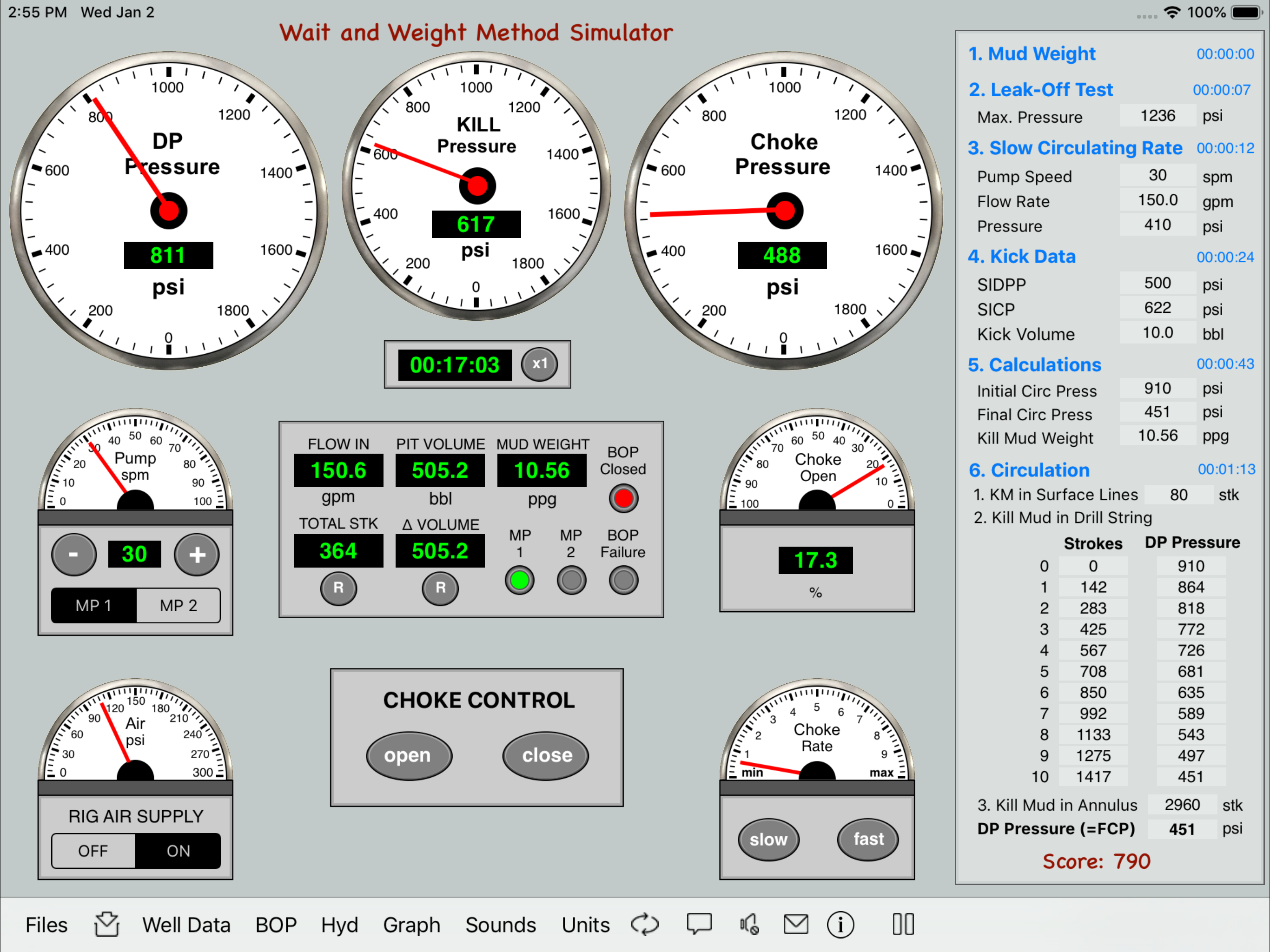This screenshot has height=952, width=1270.
Task: Open the Well Data menu
Action: click(186, 925)
